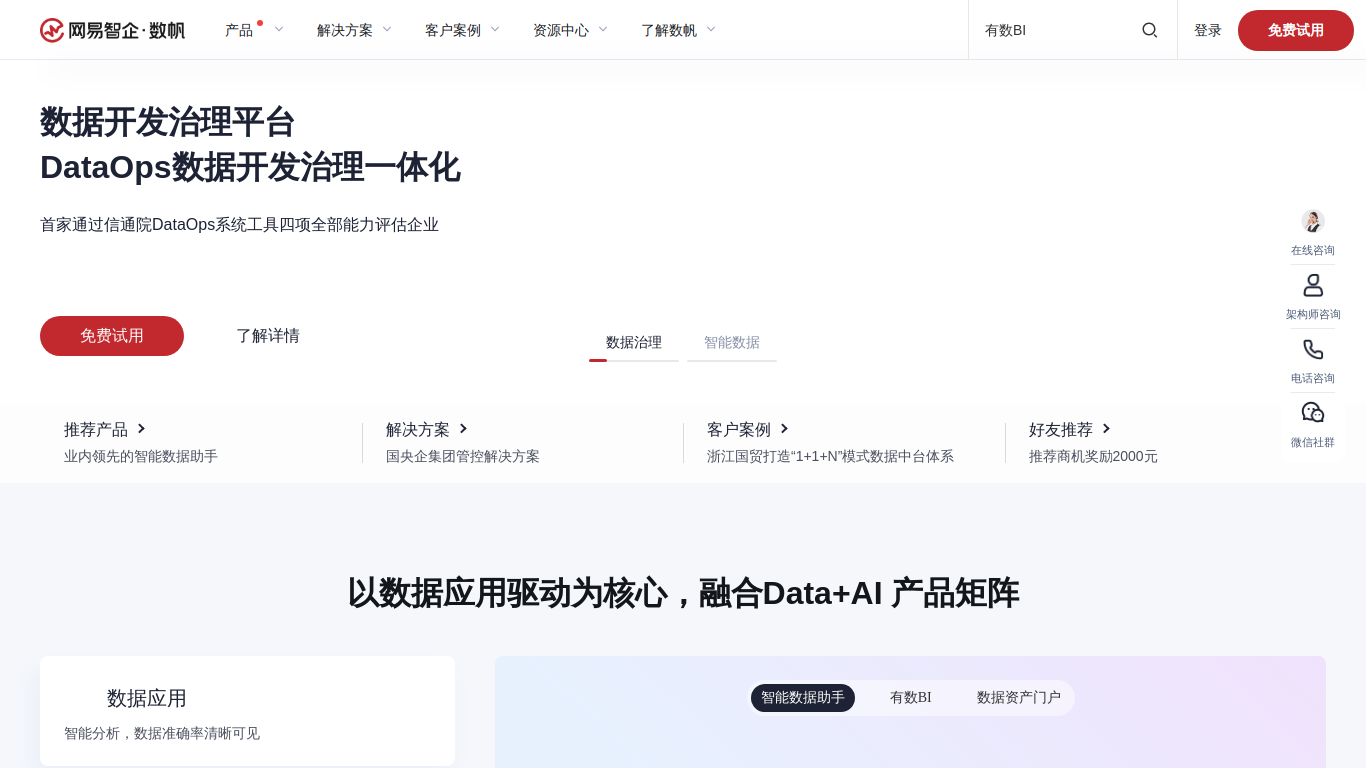Expand the 产品 menu chevron
The width and height of the screenshot is (1366, 768).
click(279, 29)
